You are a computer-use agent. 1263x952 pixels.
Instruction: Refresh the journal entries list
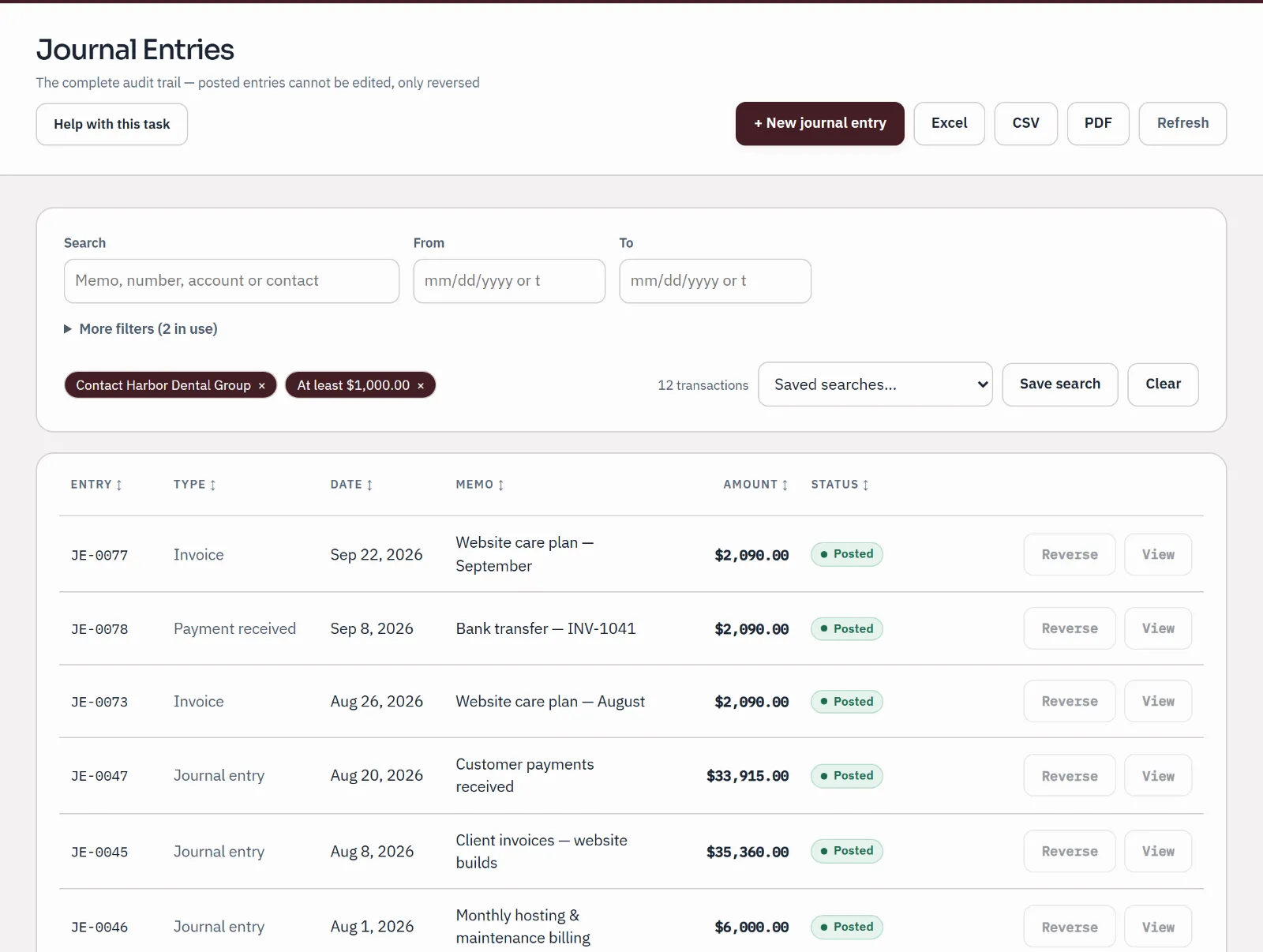[x=1182, y=123]
